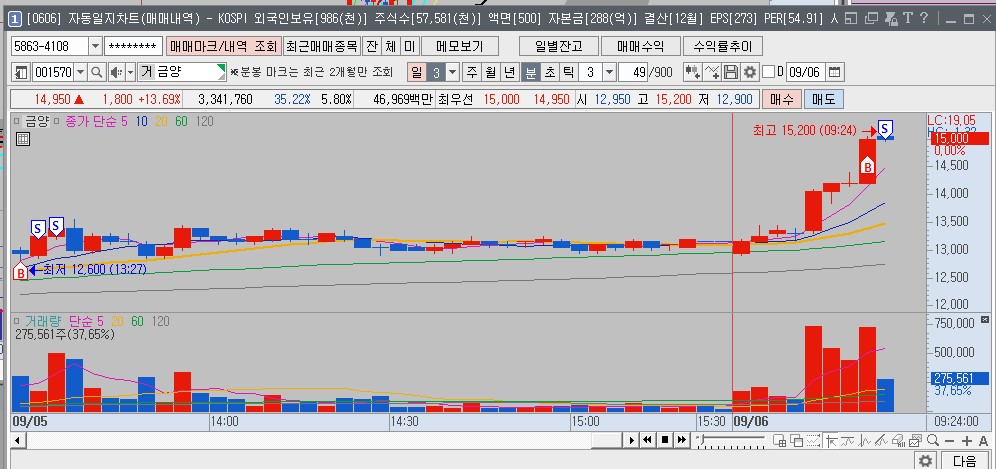Viewport: 996px width, 469px height.
Task: Collapse volume pane with corner box icon
Action: tap(985, 319)
